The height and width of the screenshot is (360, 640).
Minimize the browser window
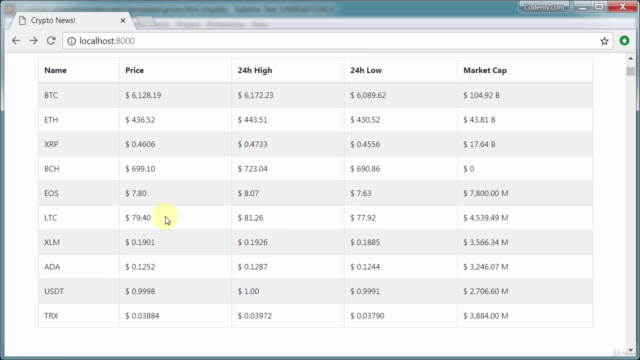coord(582,7)
